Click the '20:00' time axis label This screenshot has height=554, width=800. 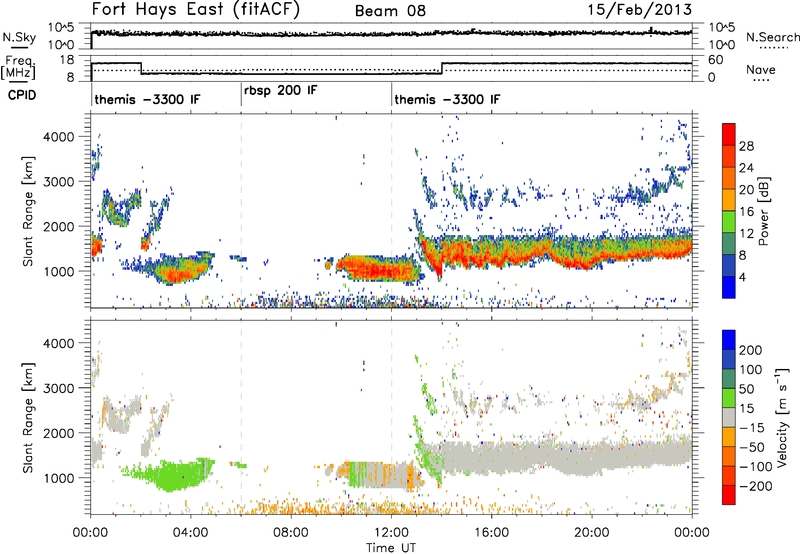pyautogui.click(x=592, y=533)
